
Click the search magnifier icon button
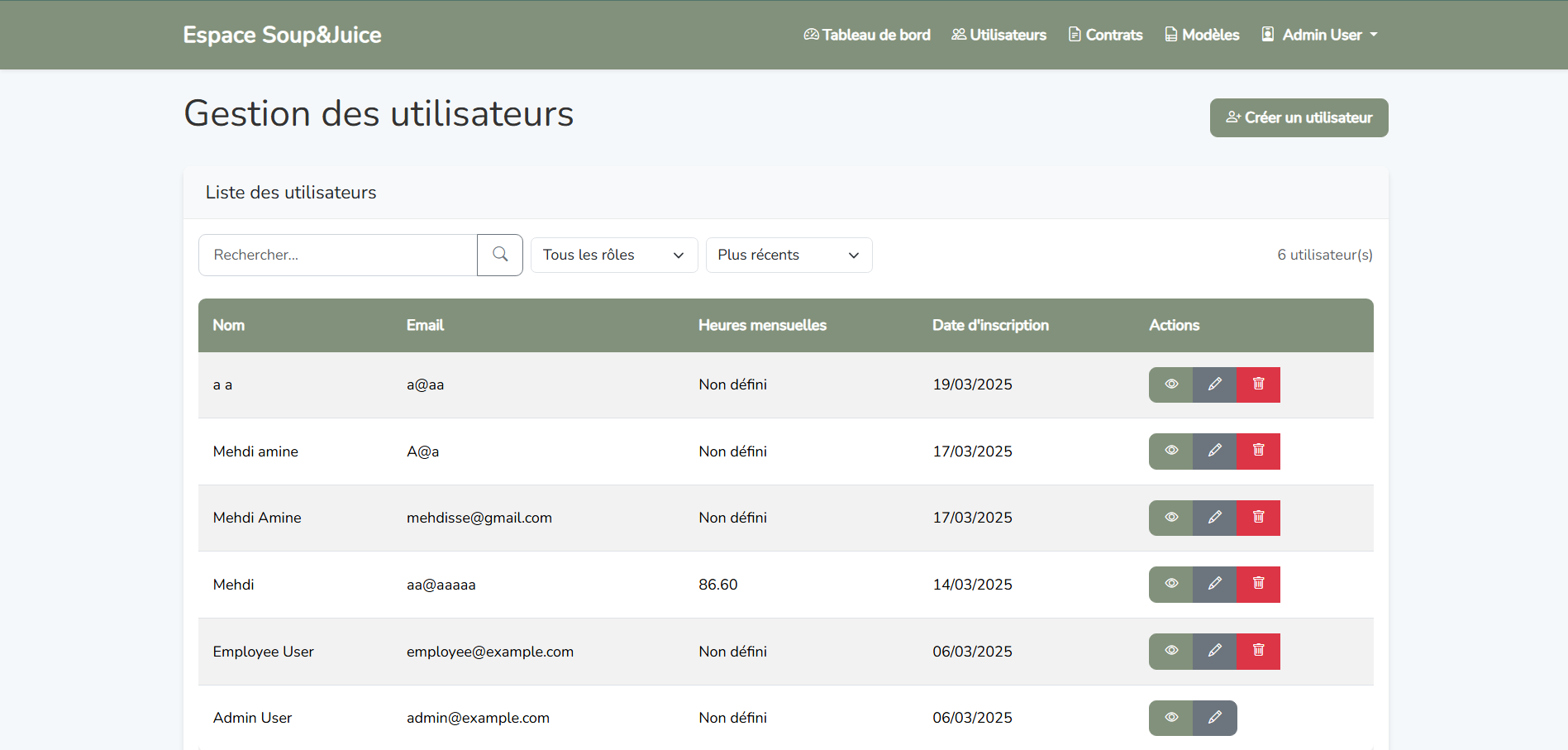pos(500,255)
